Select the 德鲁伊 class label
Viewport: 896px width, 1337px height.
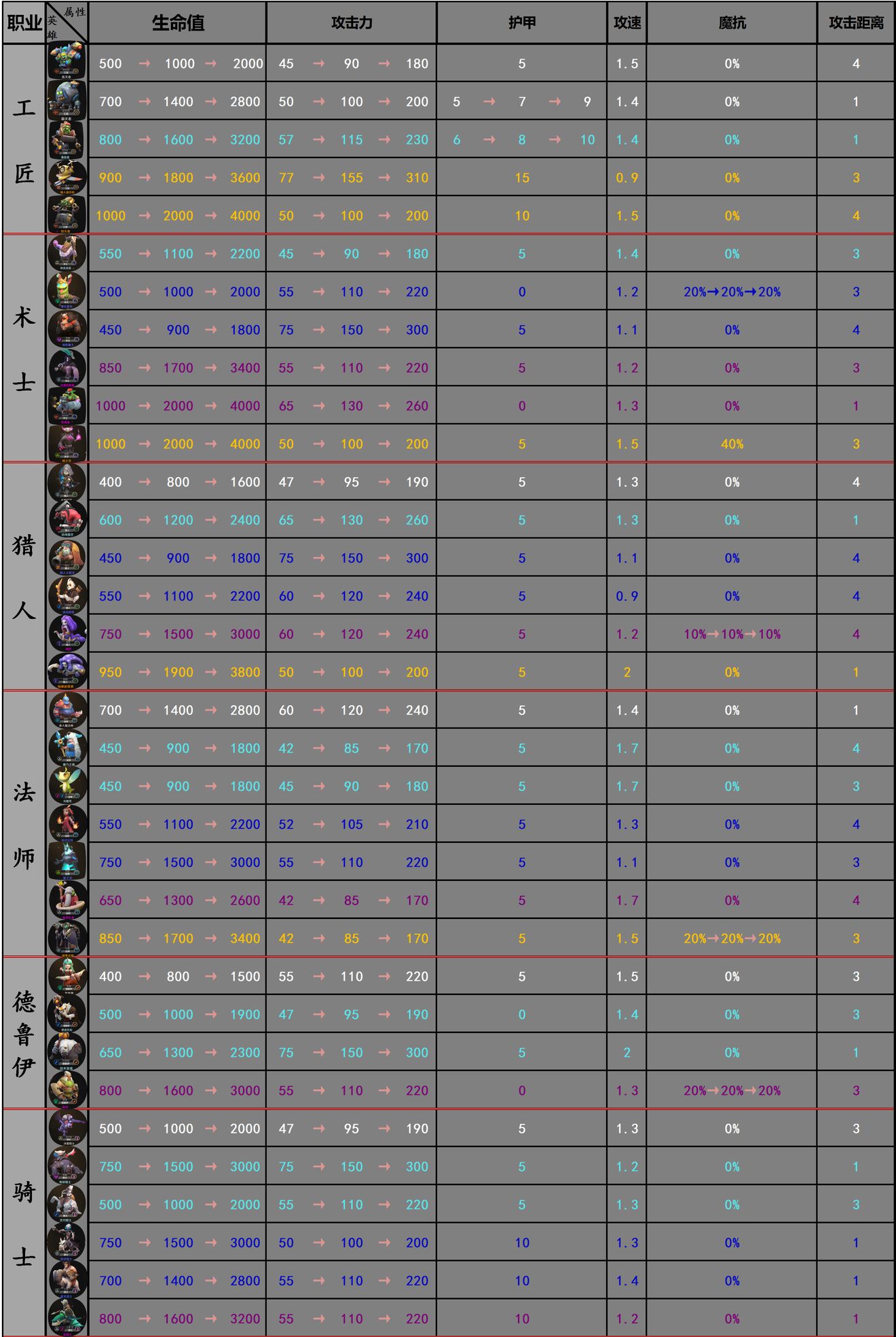pos(24,1033)
